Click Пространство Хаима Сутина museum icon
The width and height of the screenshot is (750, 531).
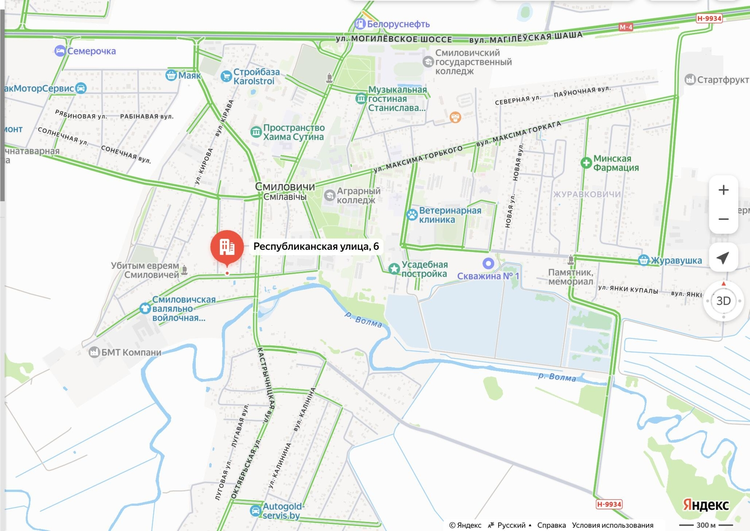(256, 132)
